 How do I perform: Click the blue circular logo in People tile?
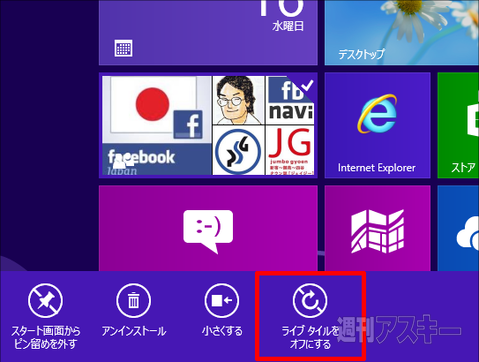click(x=238, y=150)
